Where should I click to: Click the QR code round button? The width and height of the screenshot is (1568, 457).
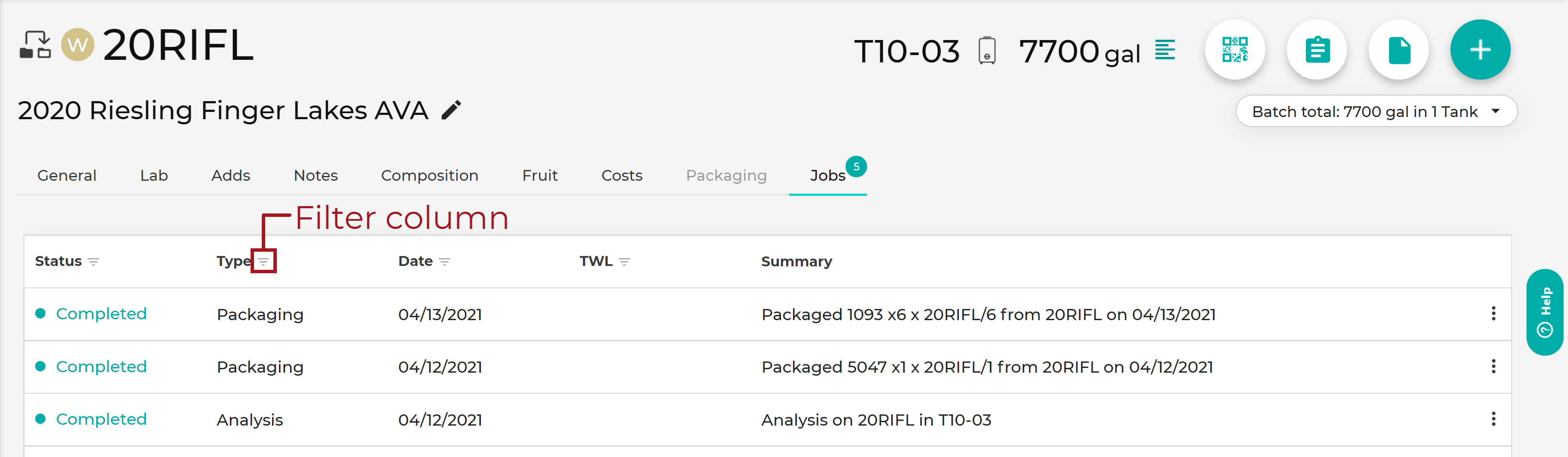(1234, 50)
